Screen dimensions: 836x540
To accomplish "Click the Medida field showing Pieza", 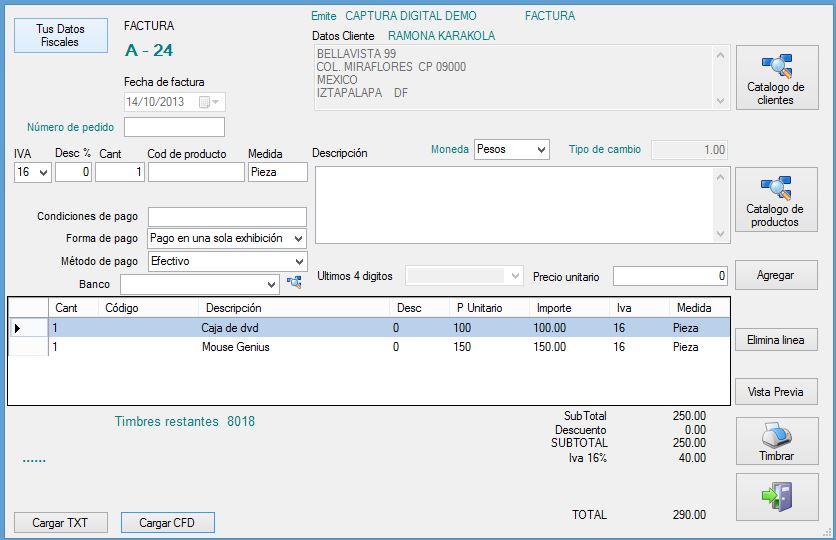I will [278, 172].
